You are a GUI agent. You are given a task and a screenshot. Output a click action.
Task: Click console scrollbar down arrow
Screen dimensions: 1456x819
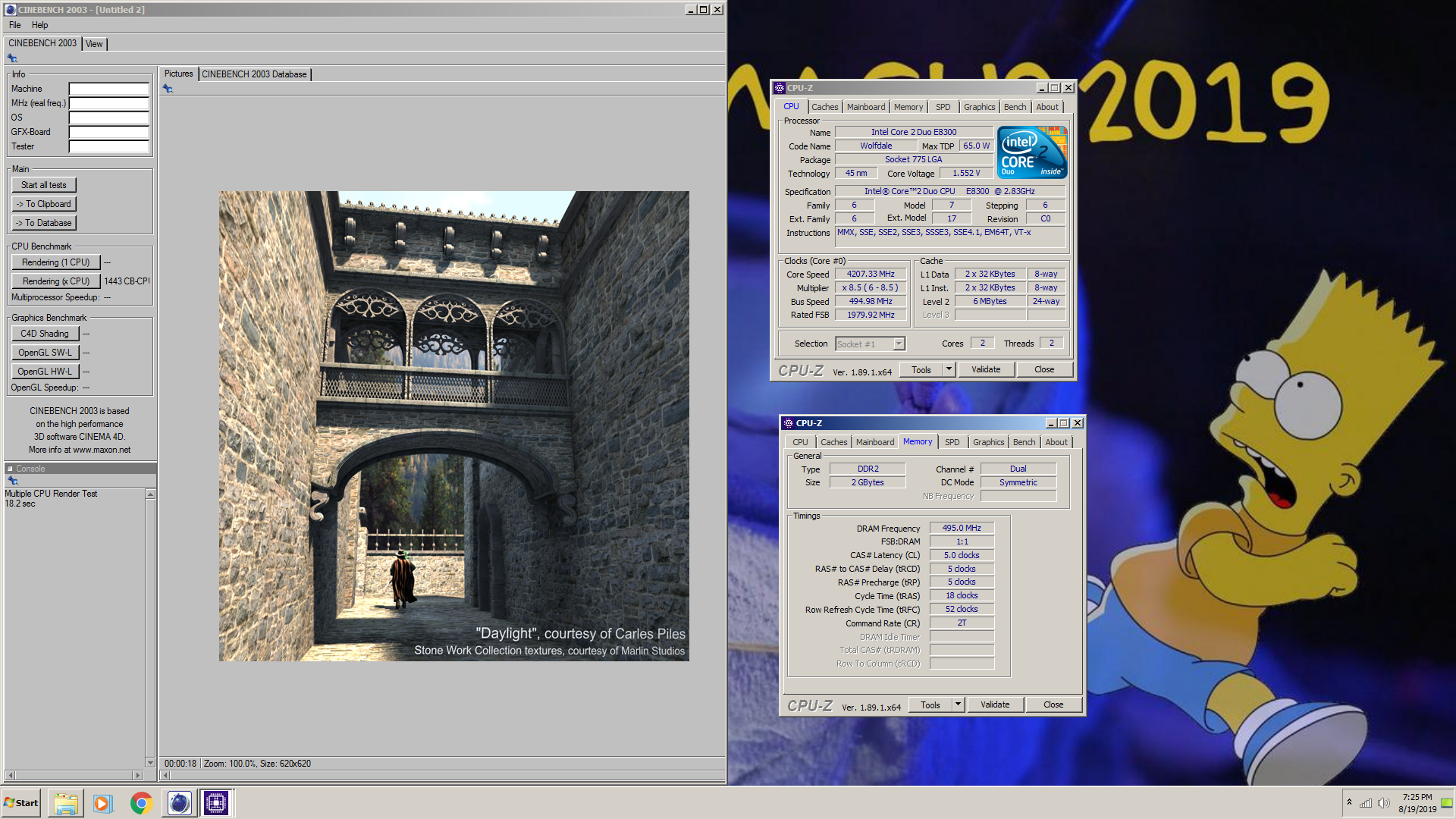tap(150, 763)
